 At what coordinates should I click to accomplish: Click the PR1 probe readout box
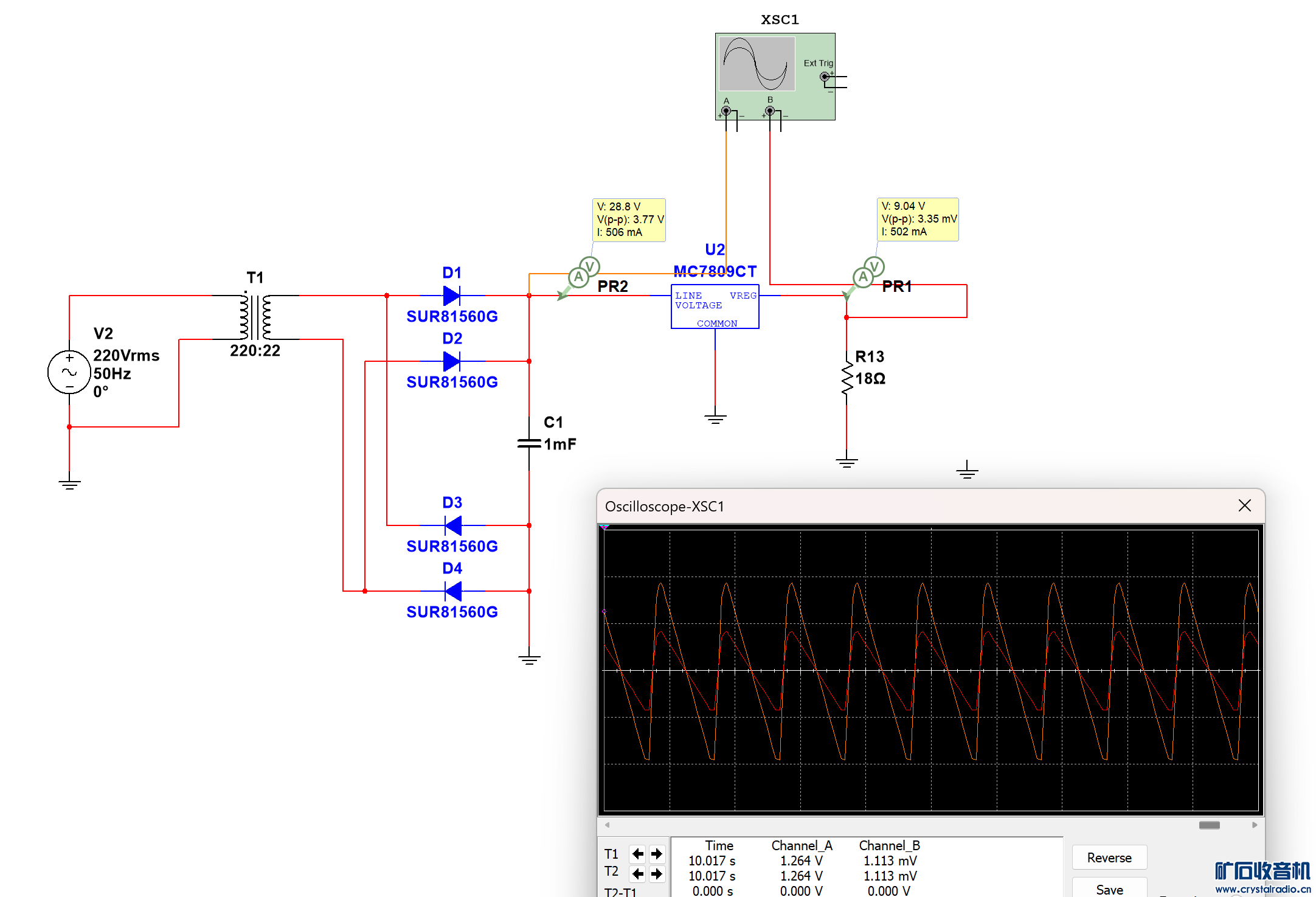(x=918, y=219)
